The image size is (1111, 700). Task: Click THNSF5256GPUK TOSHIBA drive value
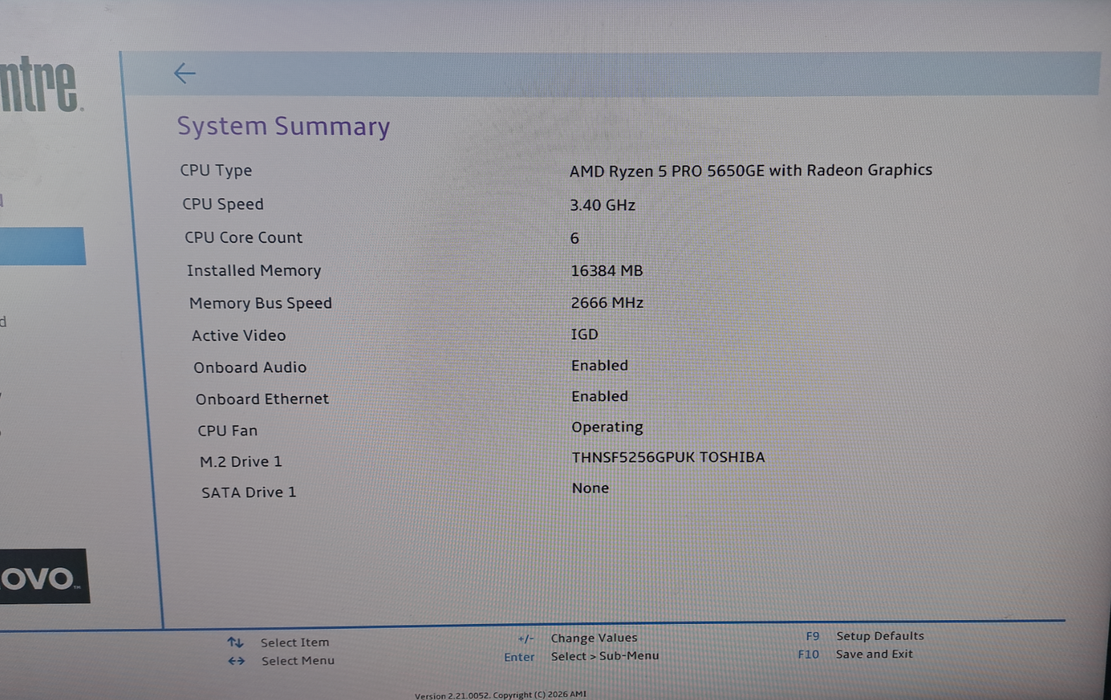pyautogui.click(x=668, y=457)
